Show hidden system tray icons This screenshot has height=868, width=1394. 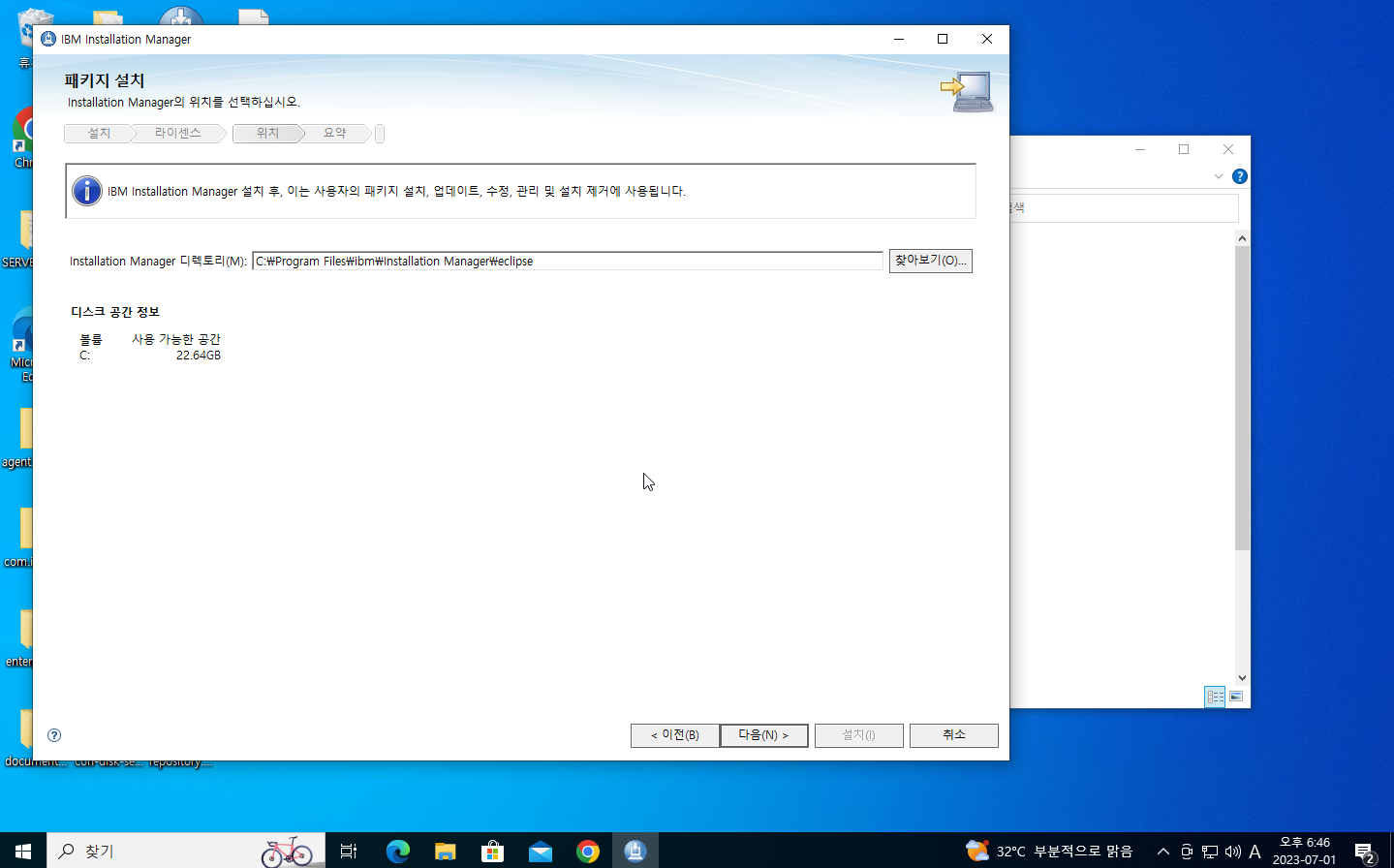[1163, 852]
